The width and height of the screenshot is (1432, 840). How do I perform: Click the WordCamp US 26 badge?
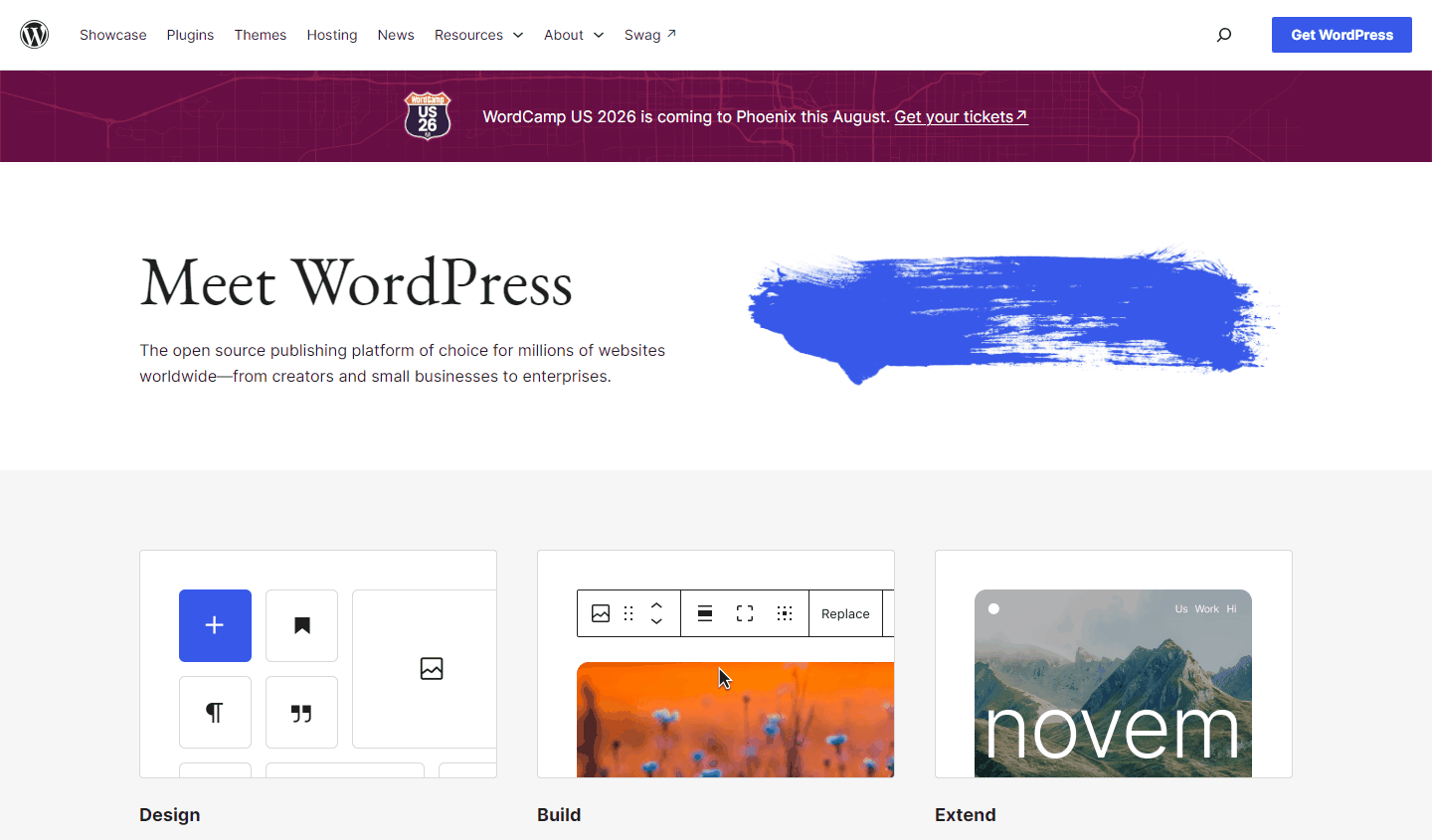(x=428, y=115)
